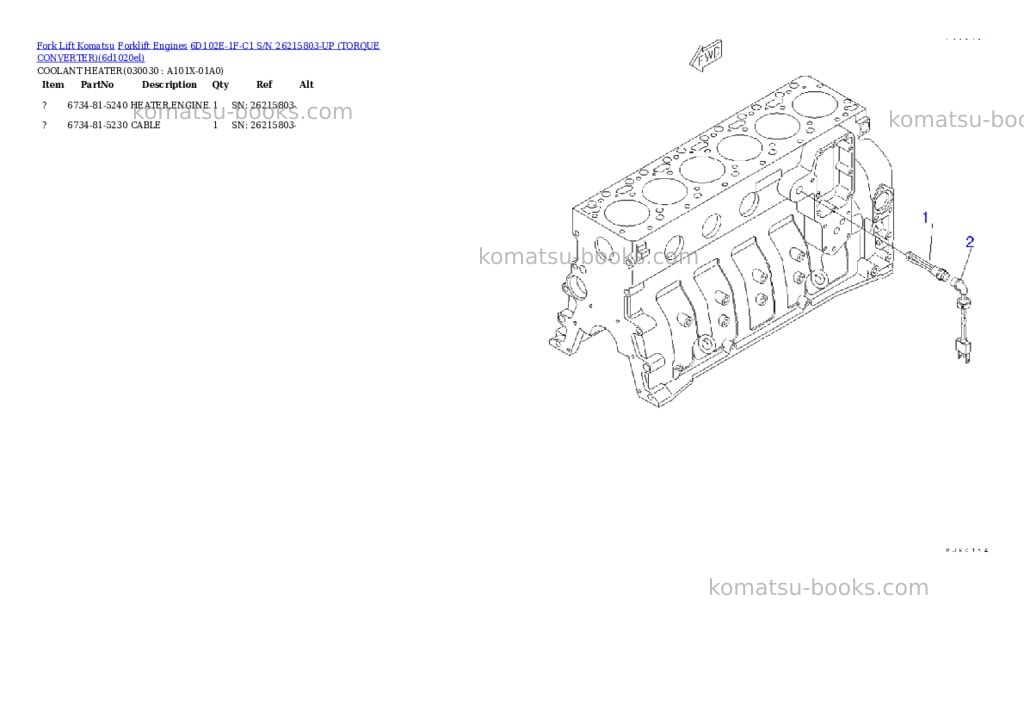The width and height of the screenshot is (1024, 725).
Task: Click callout number 2 in the diagram
Action: [970, 242]
